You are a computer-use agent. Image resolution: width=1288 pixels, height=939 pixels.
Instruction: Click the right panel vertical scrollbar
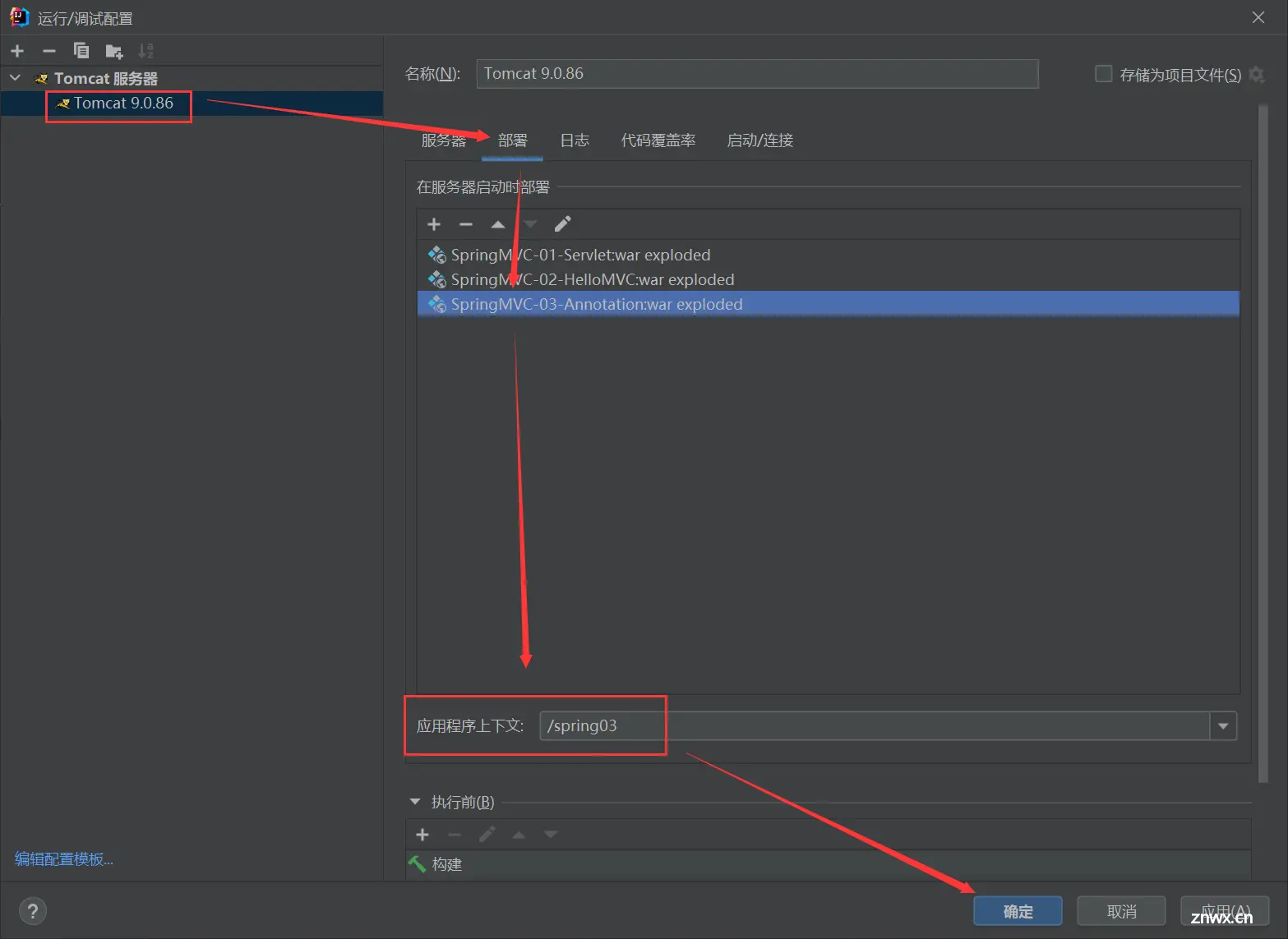click(1263, 444)
